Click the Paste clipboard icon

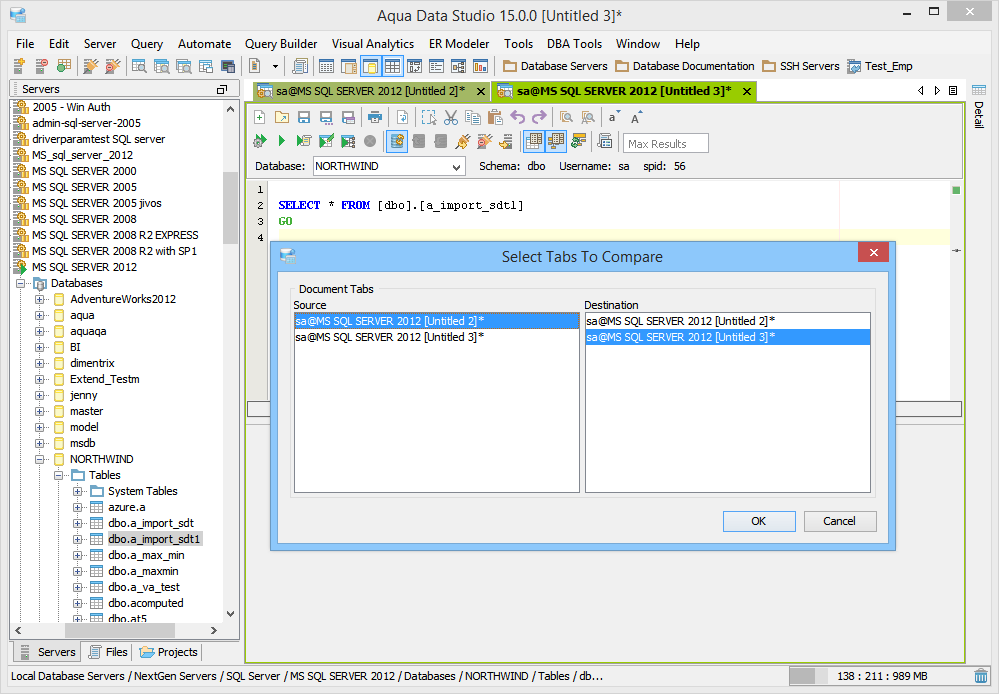coord(495,117)
